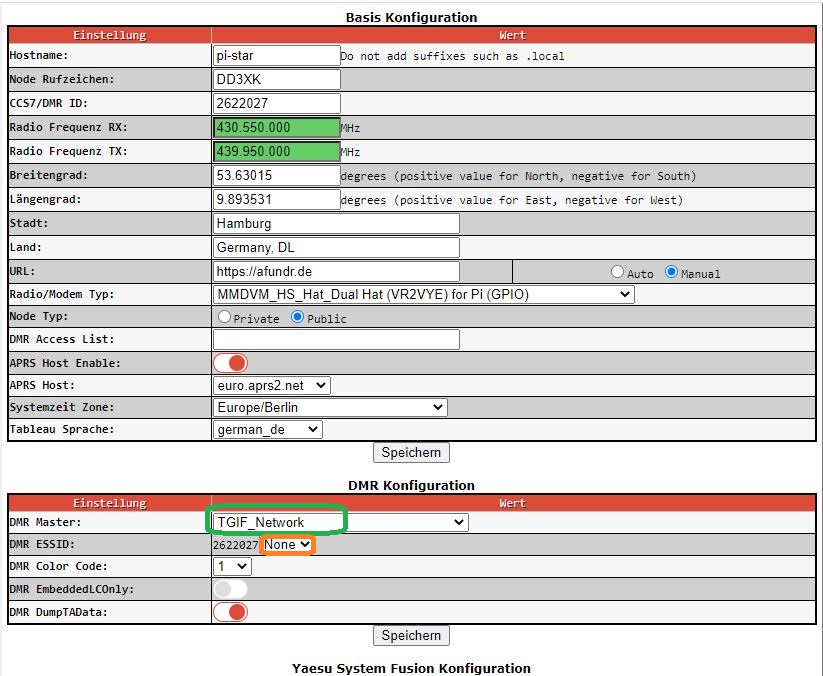
Task: Open the Systemzeit Zone dropdown
Action: [x=330, y=407]
